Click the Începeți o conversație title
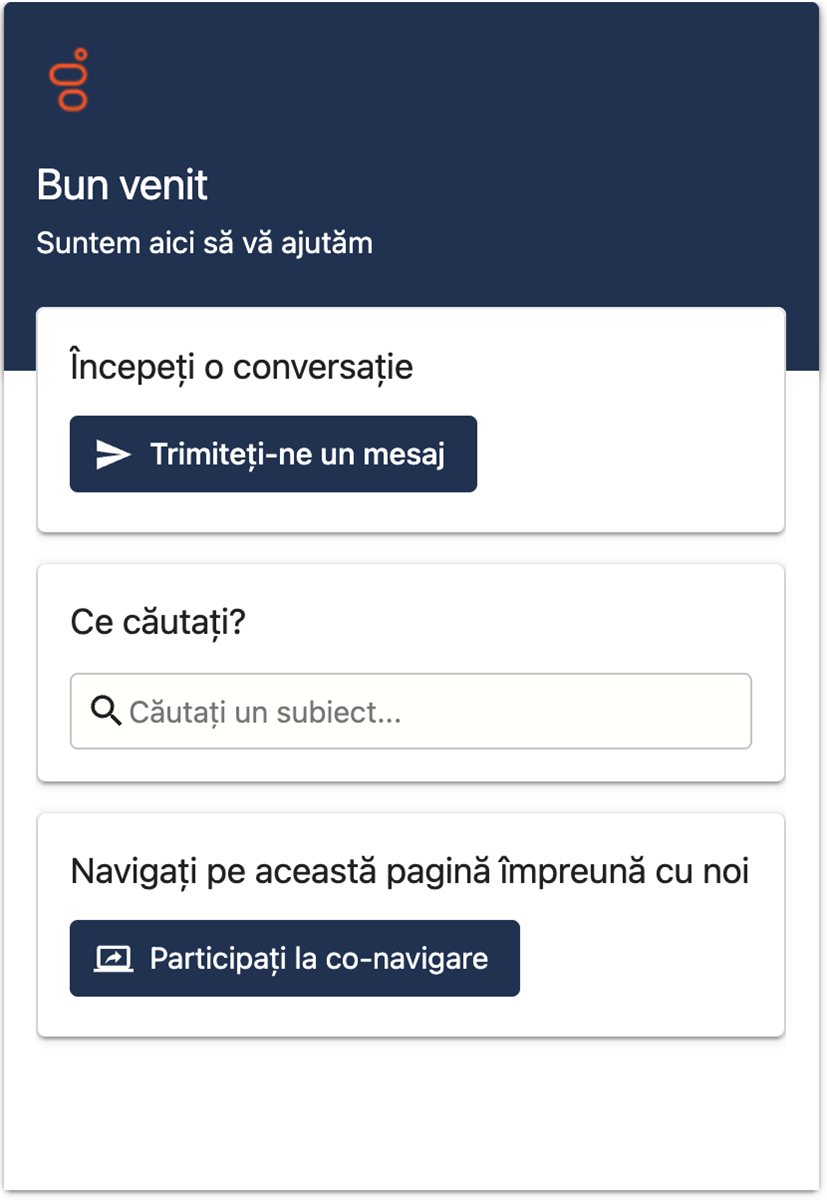 point(242,367)
